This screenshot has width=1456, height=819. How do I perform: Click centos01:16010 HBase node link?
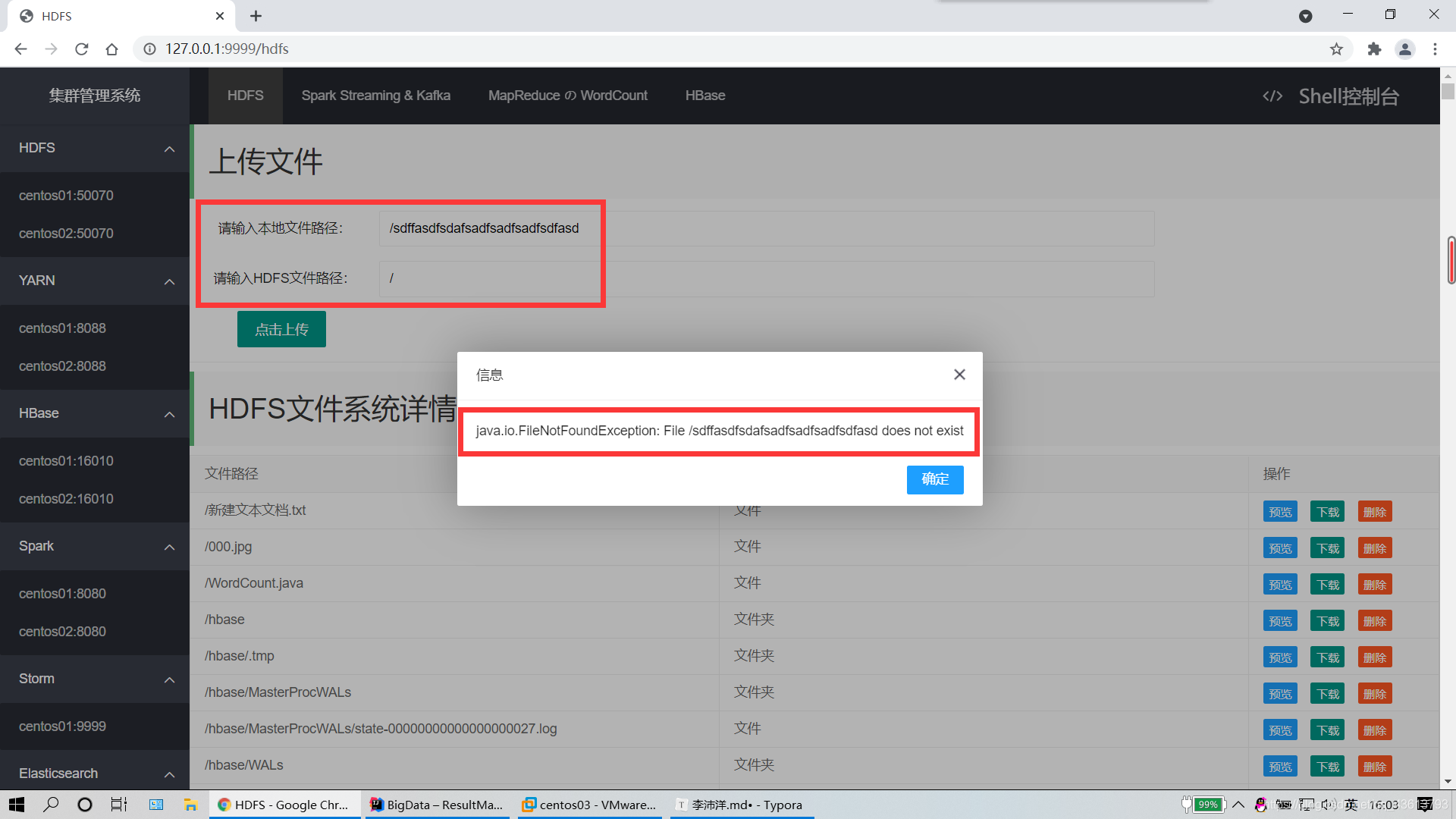(64, 460)
